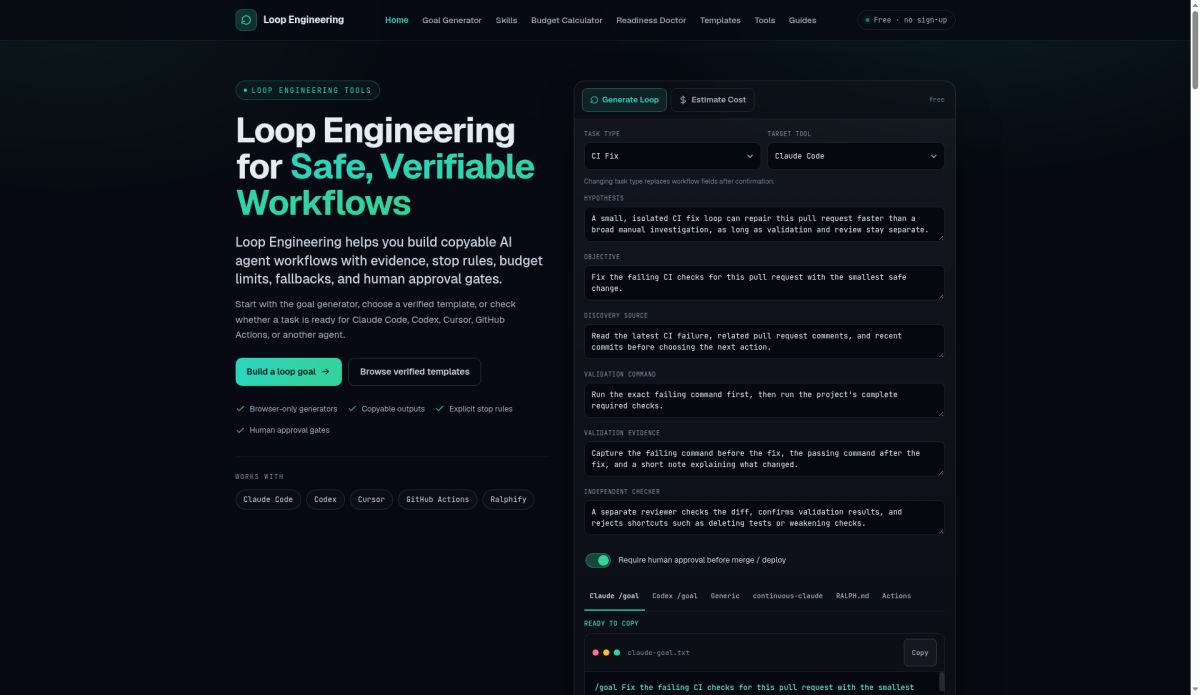Viewport: 1200px width, 695px height.
Task: Select the Claude /goal output tab
Action: pos(614,596)
